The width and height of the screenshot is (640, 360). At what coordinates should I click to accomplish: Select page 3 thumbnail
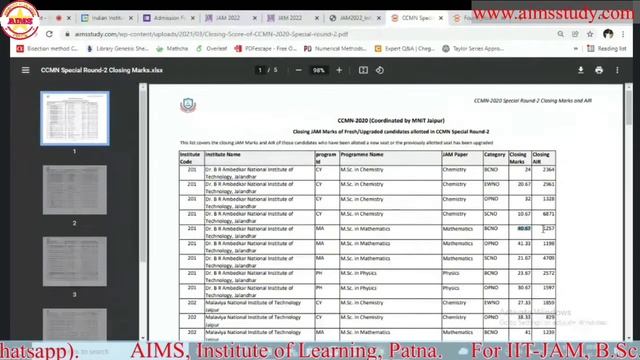coord(75,261)
